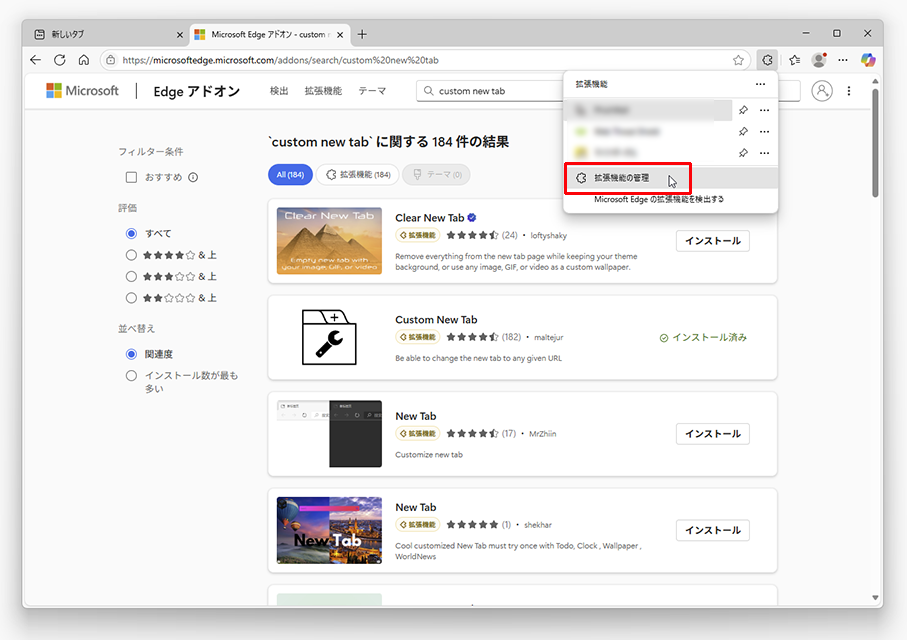
Task: Open Favorites list toolbar icon
Action: [x=795, y=60]
